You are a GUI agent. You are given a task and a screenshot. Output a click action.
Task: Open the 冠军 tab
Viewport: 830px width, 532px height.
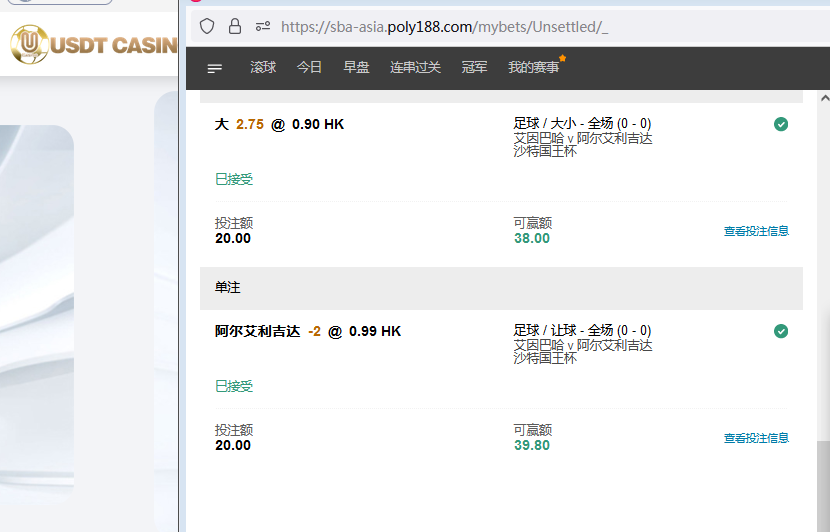click(x=474, y=68)
